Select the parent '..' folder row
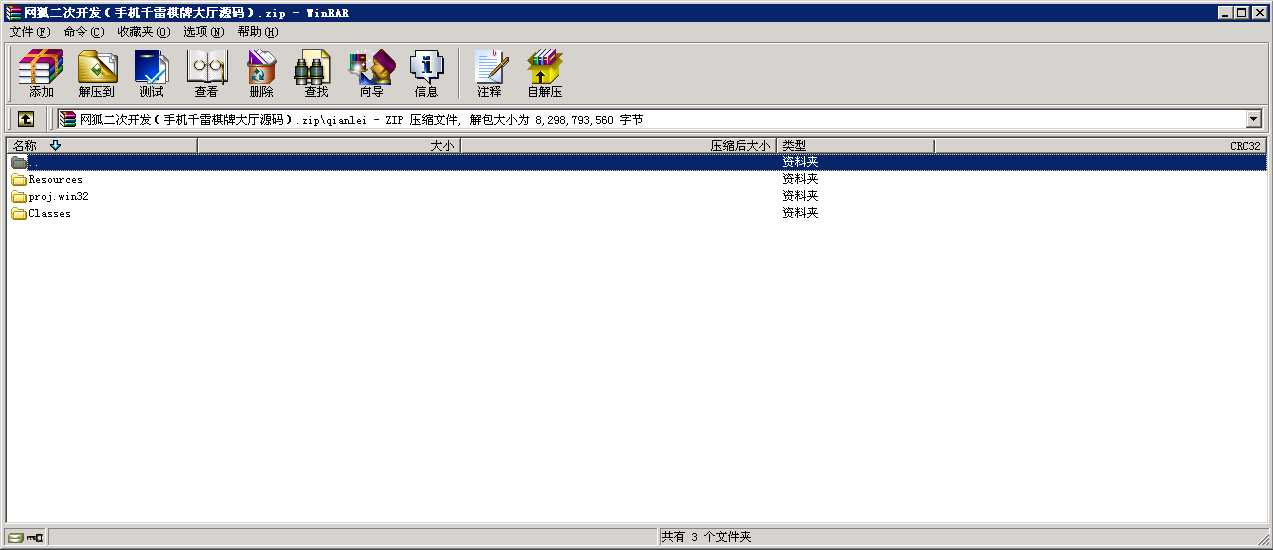Viewport: 1273px width, 550px height. click(x=636, y=162)
